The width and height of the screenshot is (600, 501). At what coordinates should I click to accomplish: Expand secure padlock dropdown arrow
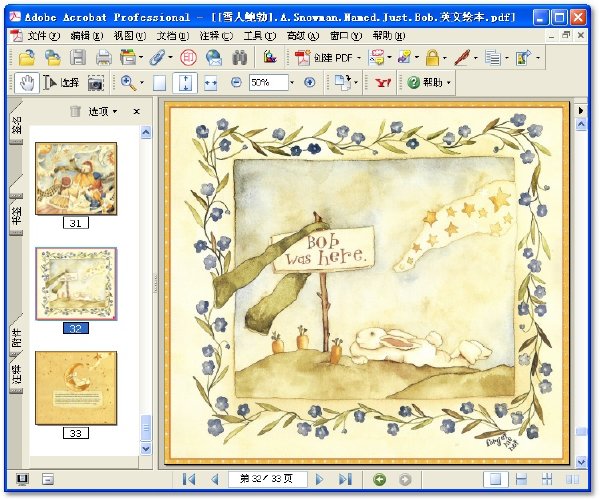click(445, 58)
